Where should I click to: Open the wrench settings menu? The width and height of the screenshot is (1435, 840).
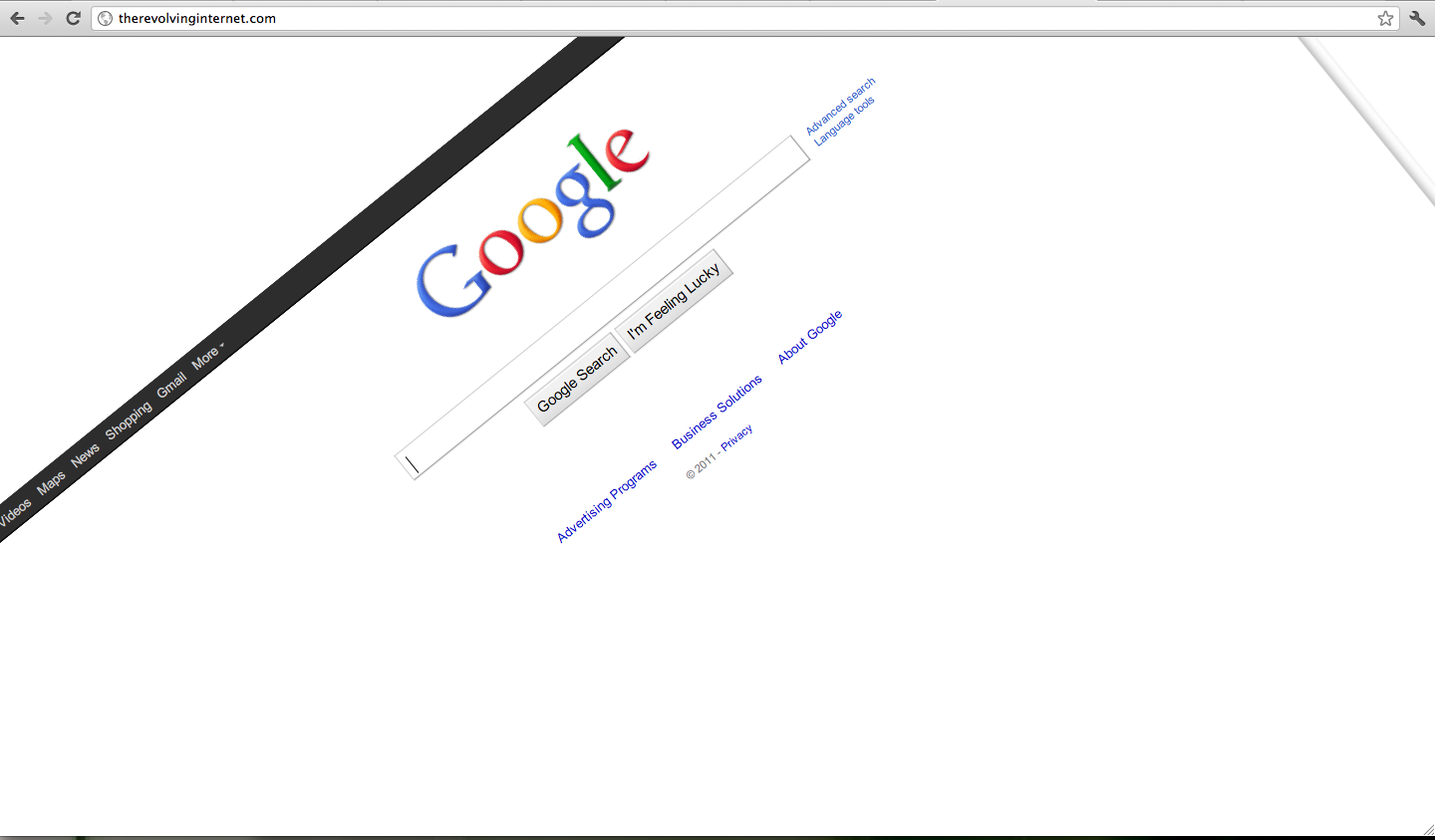1417,18
